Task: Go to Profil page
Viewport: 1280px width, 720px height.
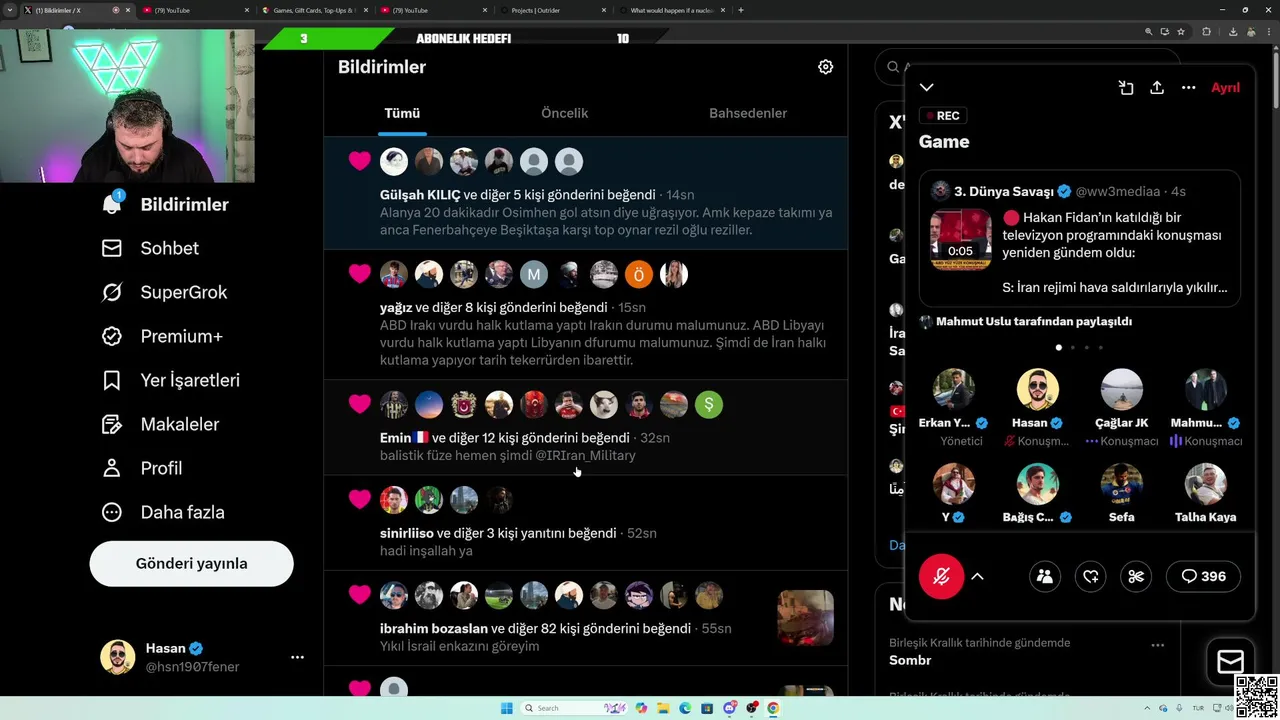Action: (x=142, y=468)
